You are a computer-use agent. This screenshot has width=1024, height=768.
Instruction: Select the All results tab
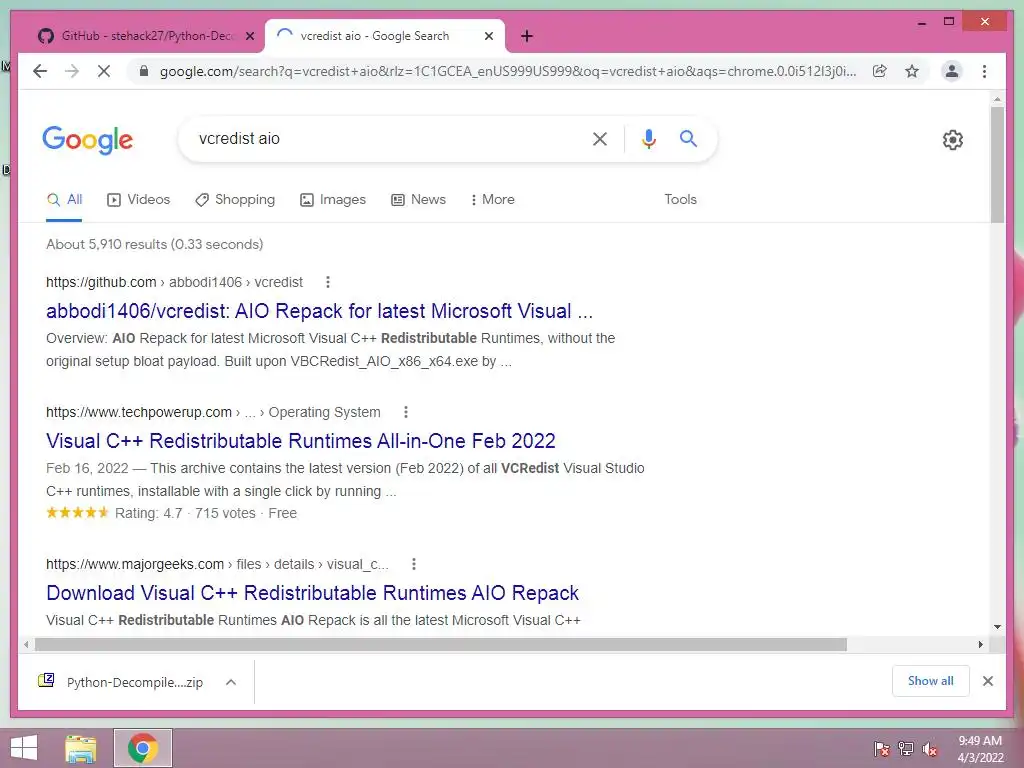64,200
